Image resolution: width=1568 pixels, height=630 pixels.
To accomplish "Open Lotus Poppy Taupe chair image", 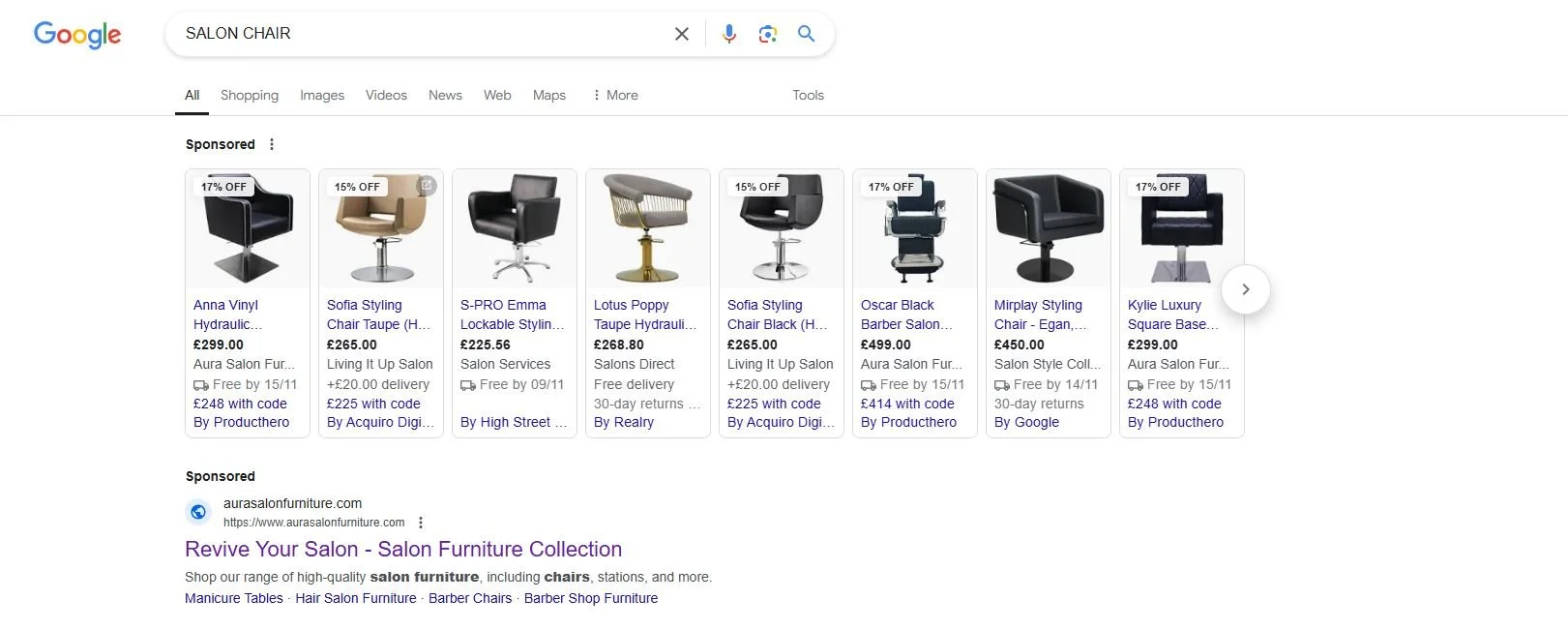I will click(x=648, y=228).
